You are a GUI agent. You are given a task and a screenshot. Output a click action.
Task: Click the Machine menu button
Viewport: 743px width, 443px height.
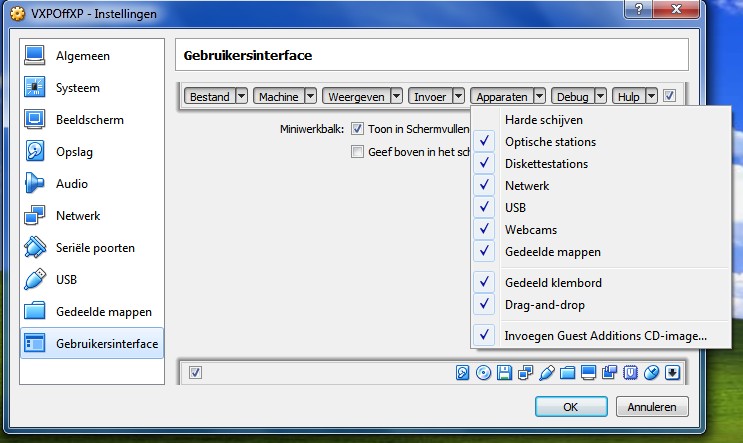[279, 96]
